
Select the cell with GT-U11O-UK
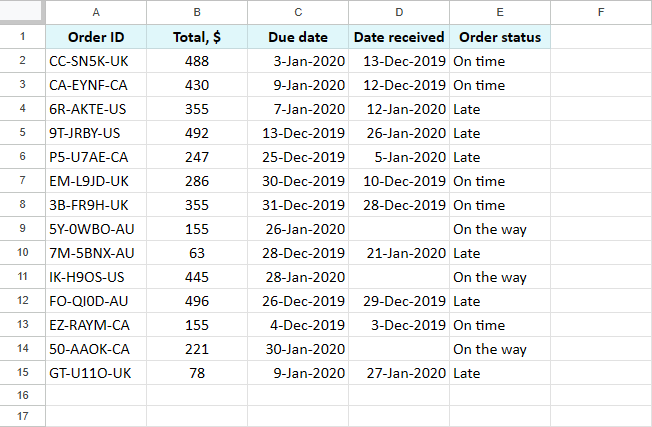(96, 373)
